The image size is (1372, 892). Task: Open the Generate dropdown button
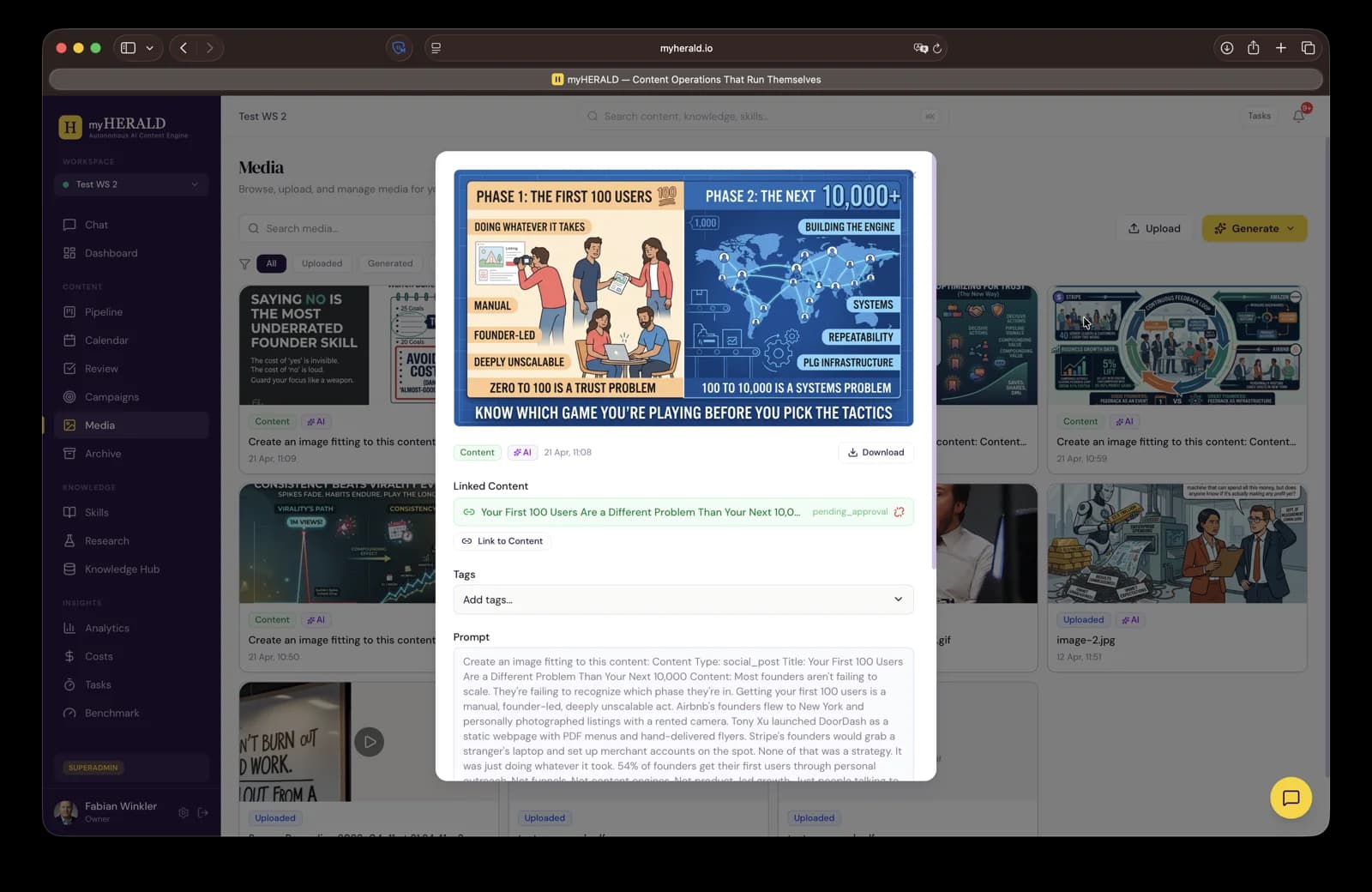click(x=1255, y=228)
